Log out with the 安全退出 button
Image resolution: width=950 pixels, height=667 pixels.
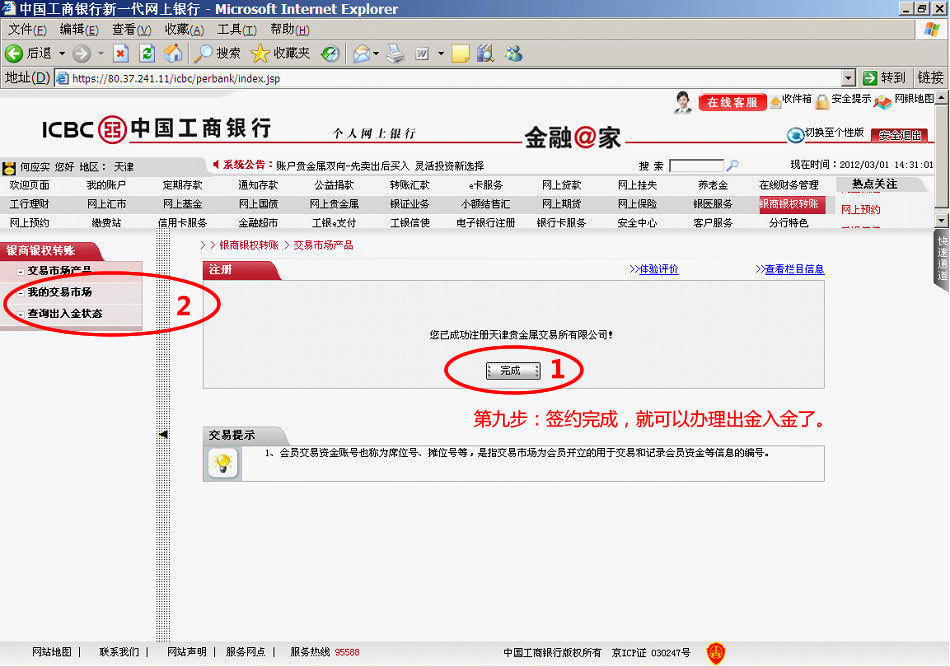coord(900,136)
